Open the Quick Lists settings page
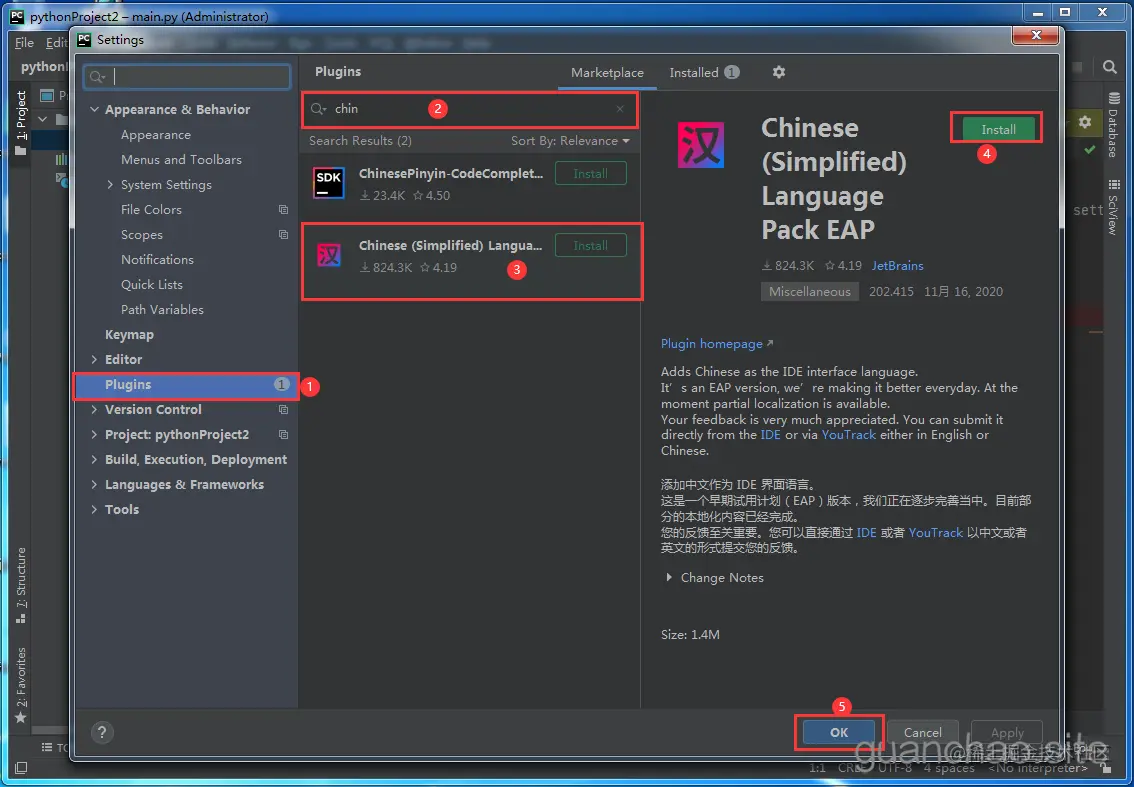 152,285
